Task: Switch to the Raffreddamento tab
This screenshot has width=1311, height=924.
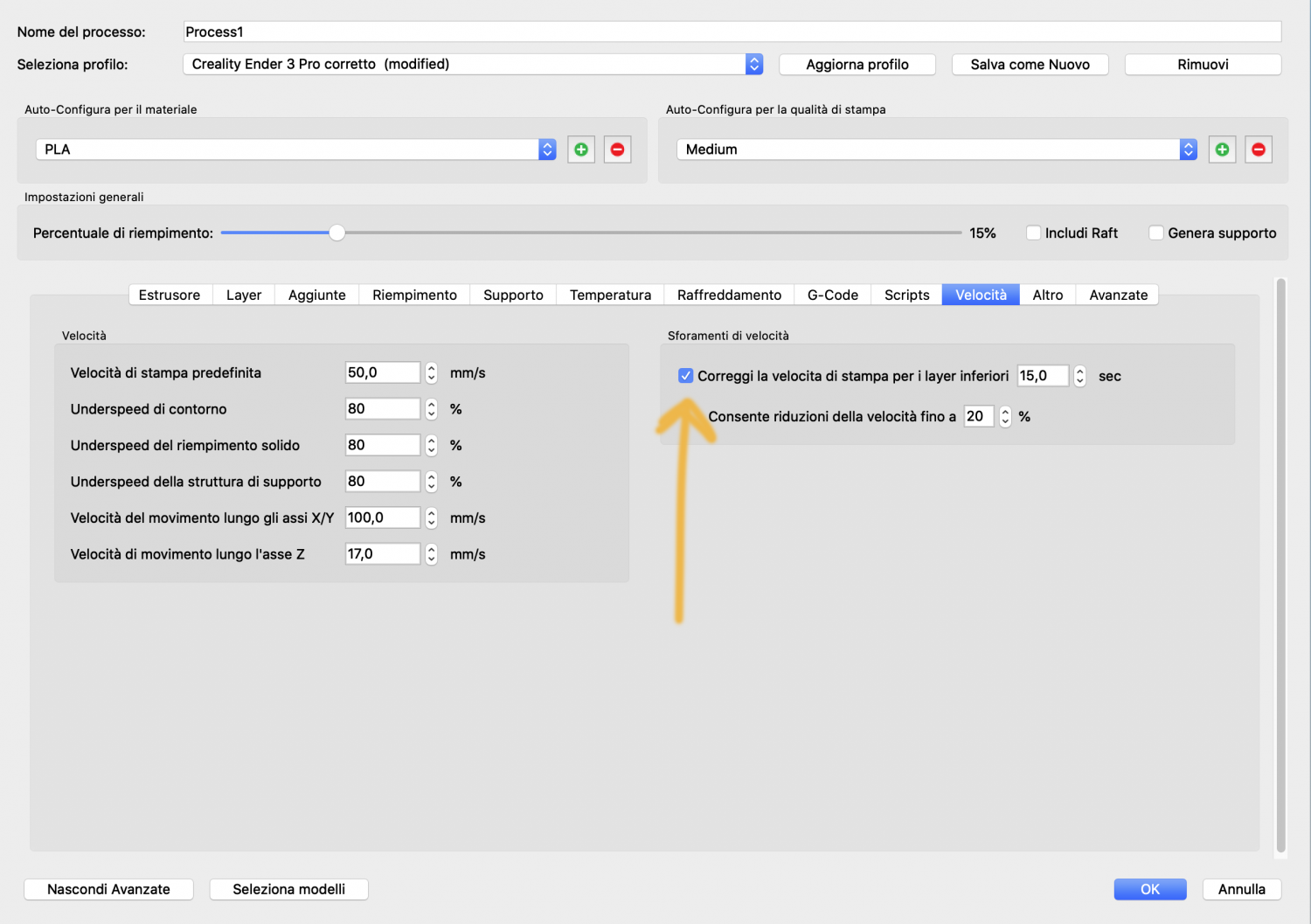Action: pyautogui.click(x=729, y=295)
